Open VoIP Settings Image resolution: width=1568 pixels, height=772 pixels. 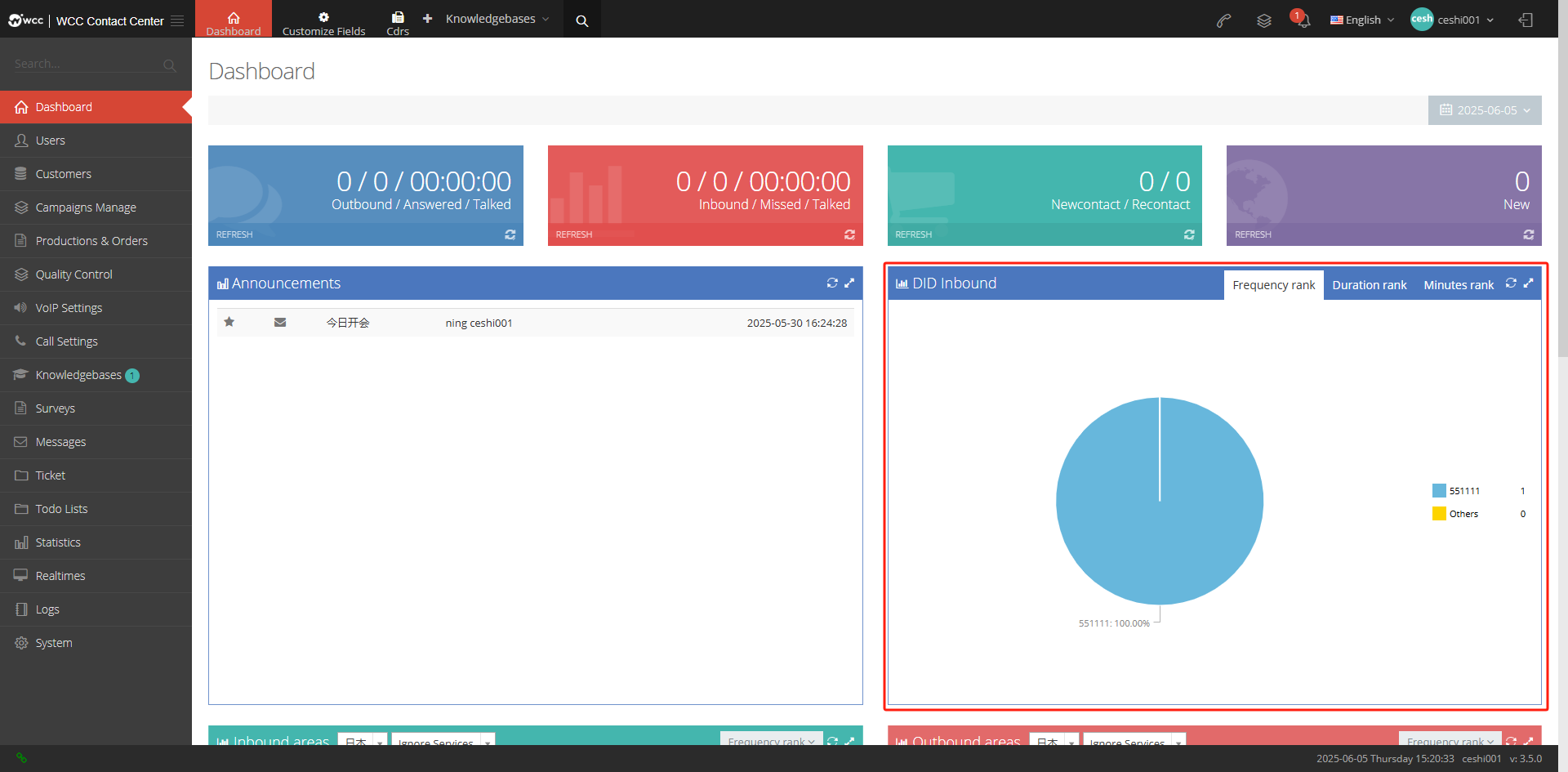click(x=96, y=308)
